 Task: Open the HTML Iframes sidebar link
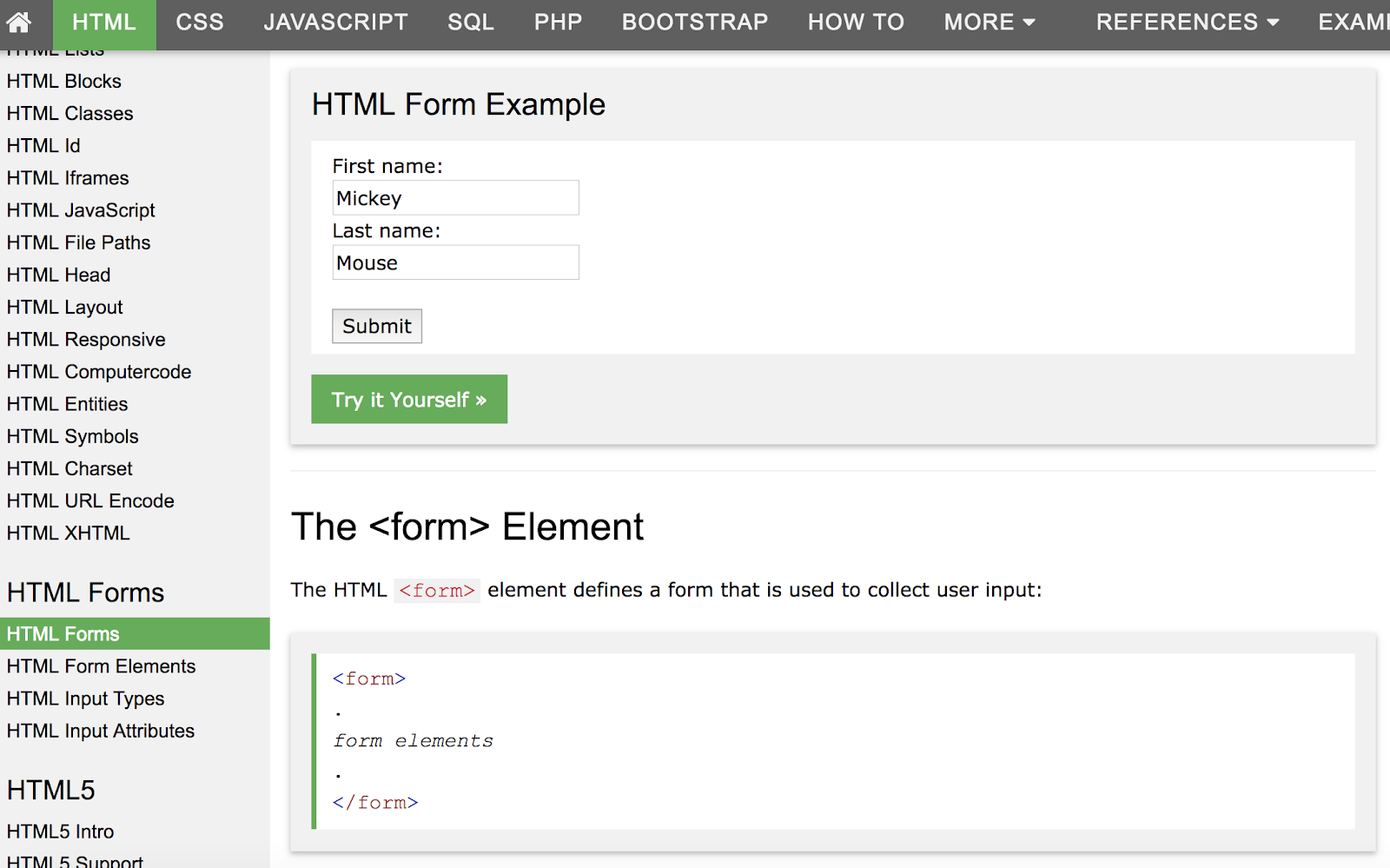pyautogui.click(x=67, y=177)
